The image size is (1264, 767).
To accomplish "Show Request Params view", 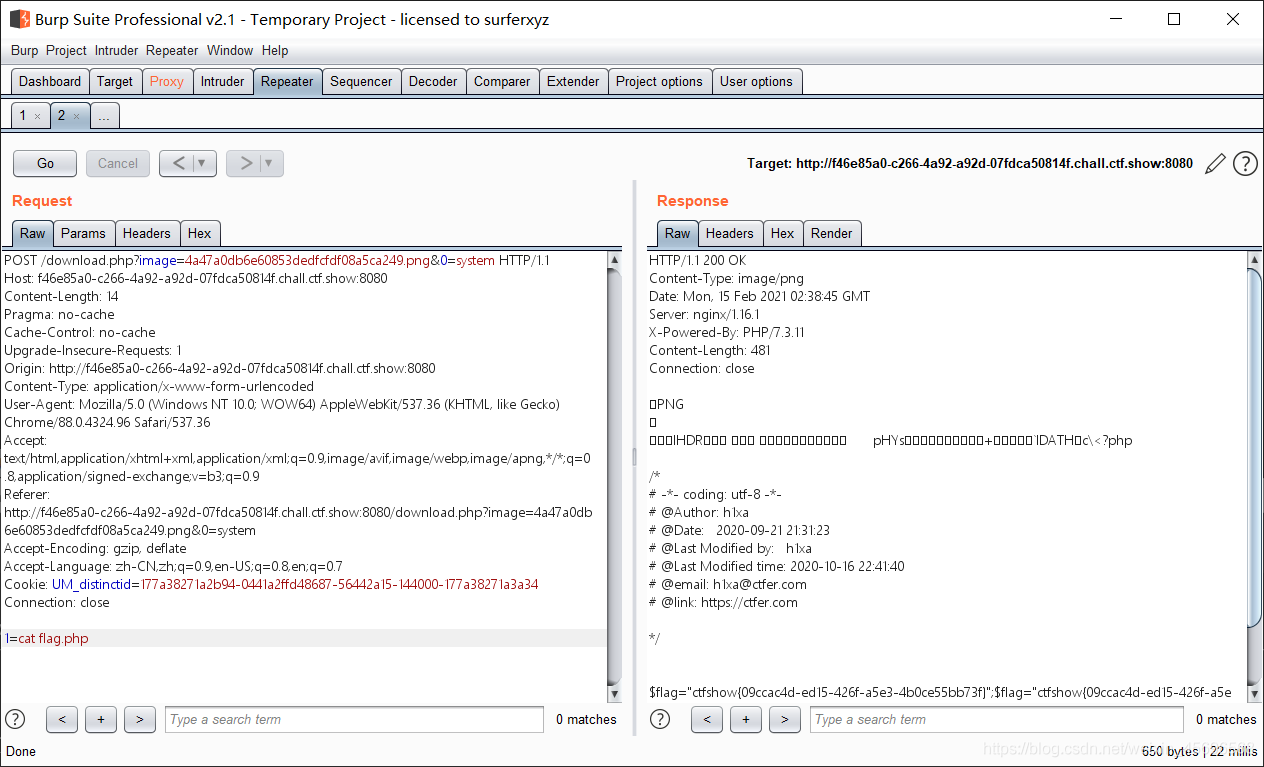I will [x=83, y=233].
